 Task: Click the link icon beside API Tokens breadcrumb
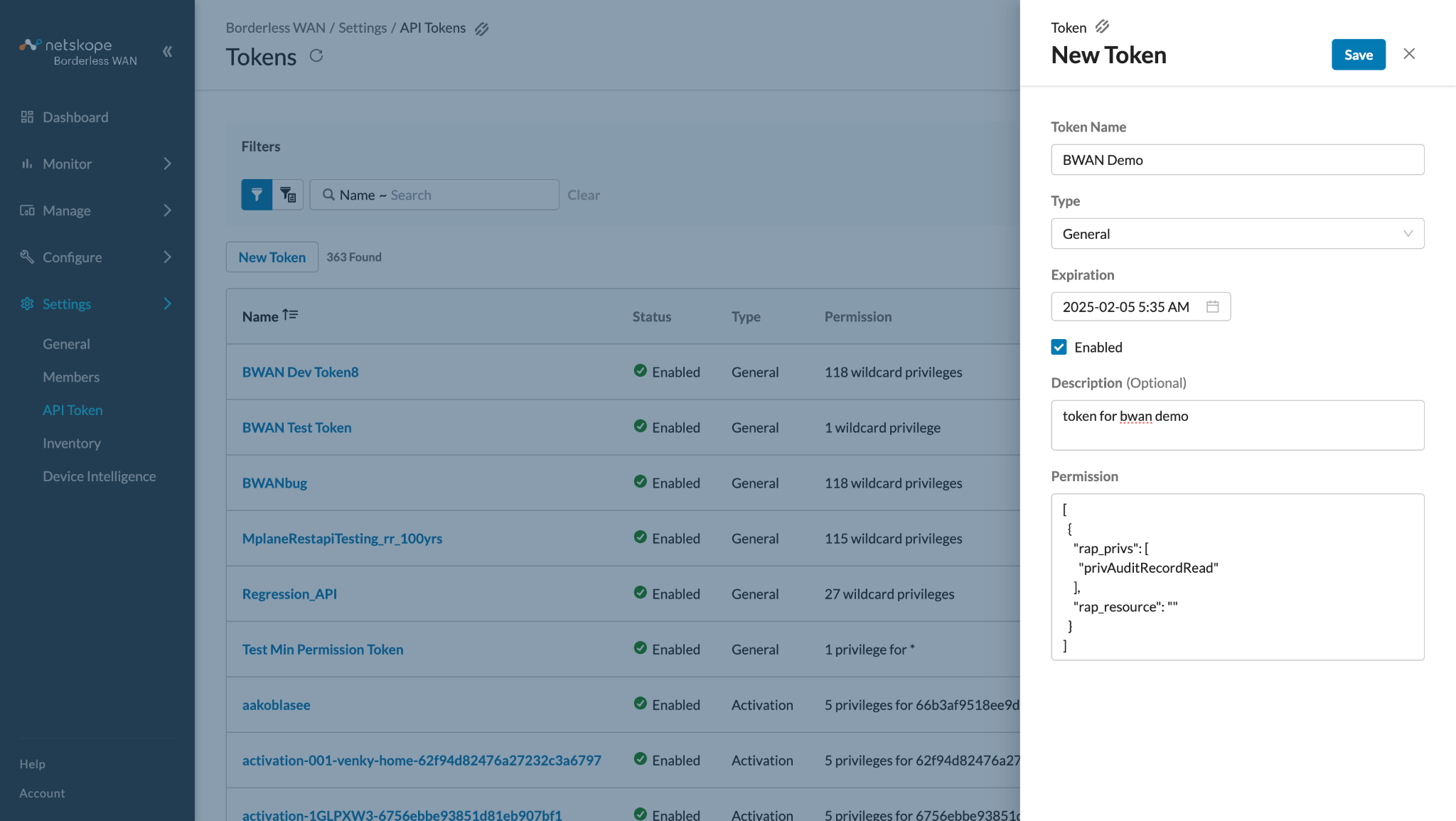[x=481, y=28]
